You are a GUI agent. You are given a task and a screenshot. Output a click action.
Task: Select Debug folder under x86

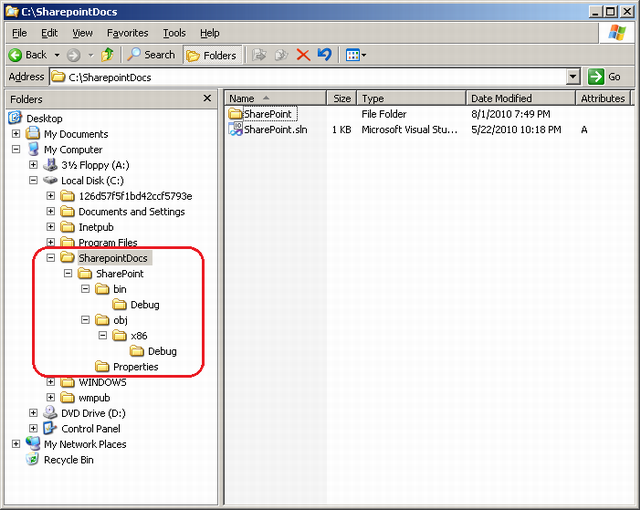162,351
